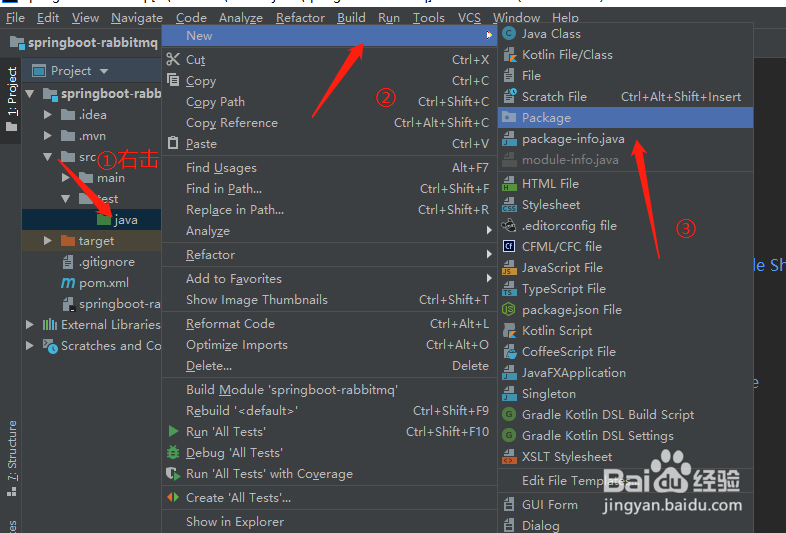Click the Maven pom.xml file icon
Screen dimensions: 786x533
tap(68, 283)
